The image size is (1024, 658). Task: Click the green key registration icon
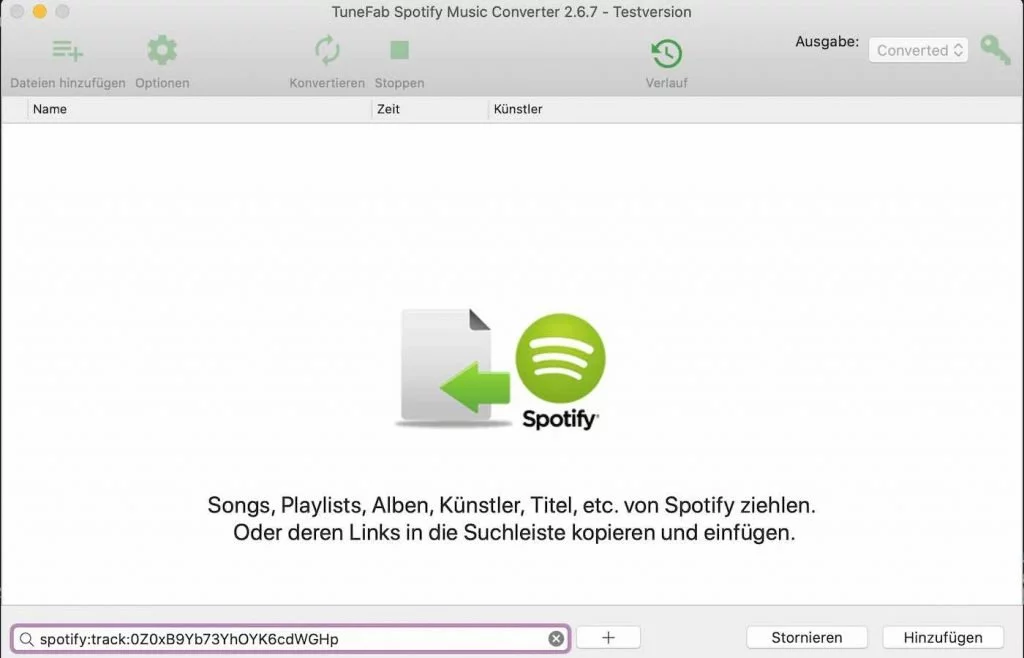tap(995, 50)
